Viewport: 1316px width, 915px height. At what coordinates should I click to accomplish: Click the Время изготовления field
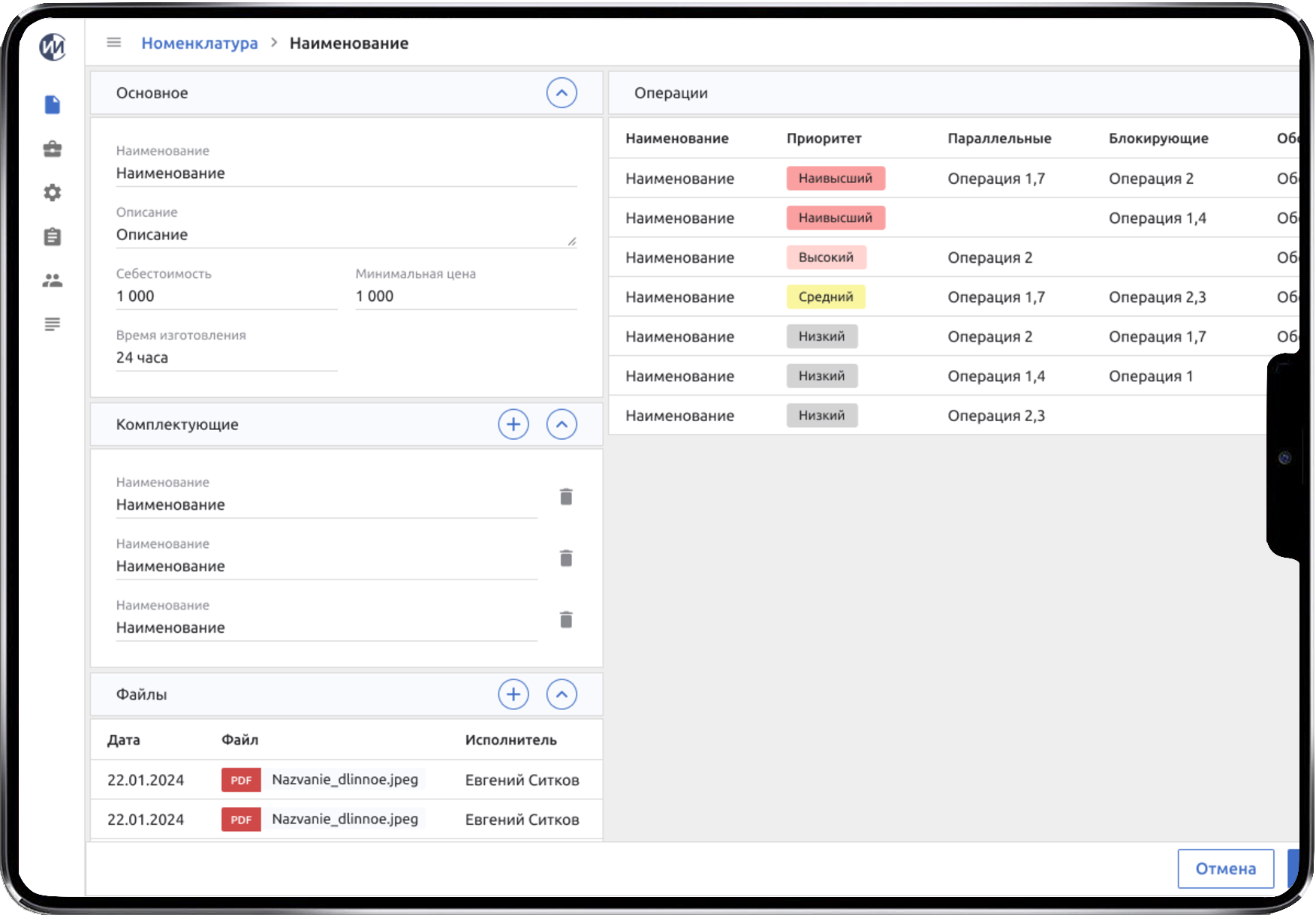click(x=226, y=358)
